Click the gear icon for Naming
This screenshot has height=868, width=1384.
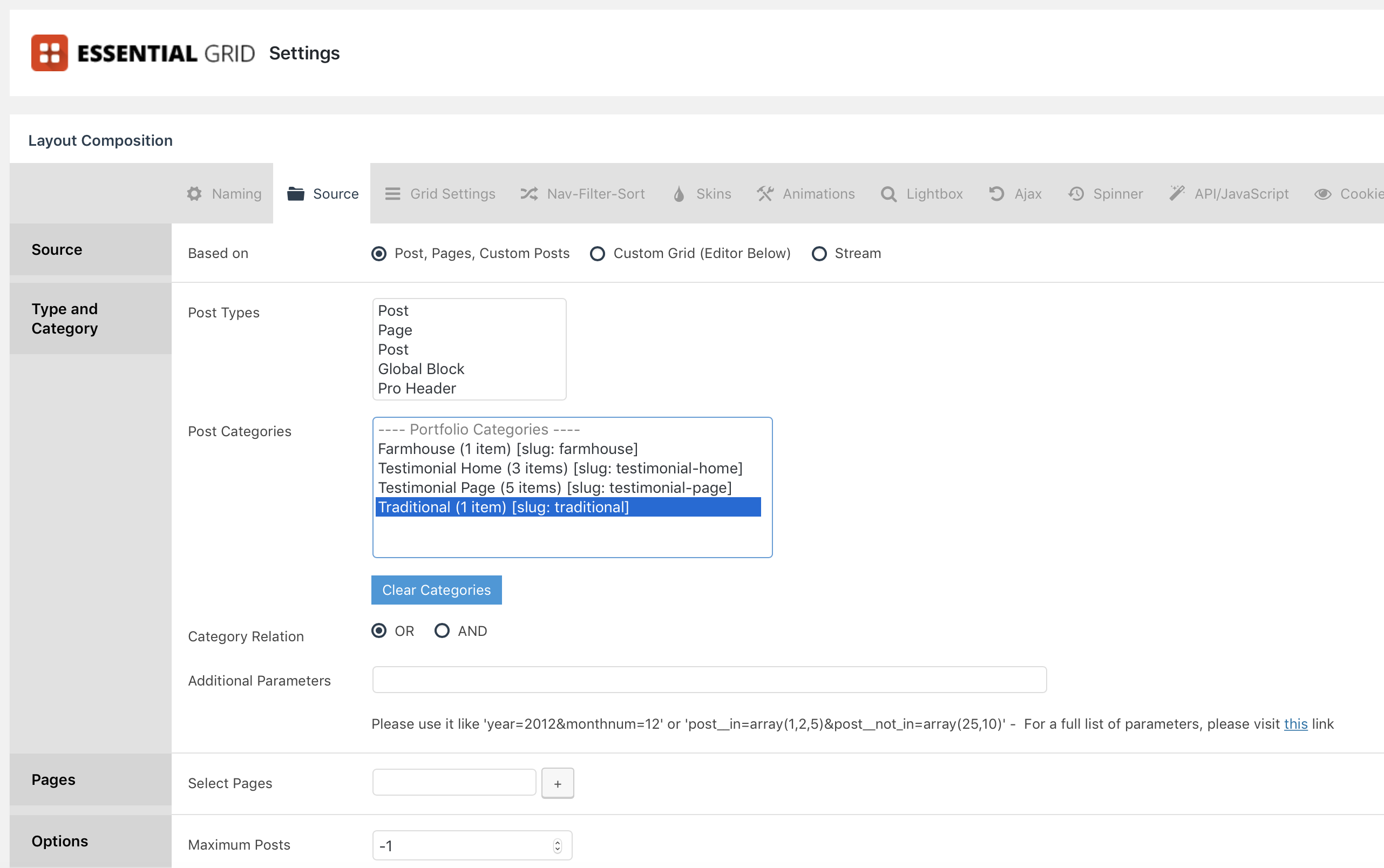(x=195, y=194)
